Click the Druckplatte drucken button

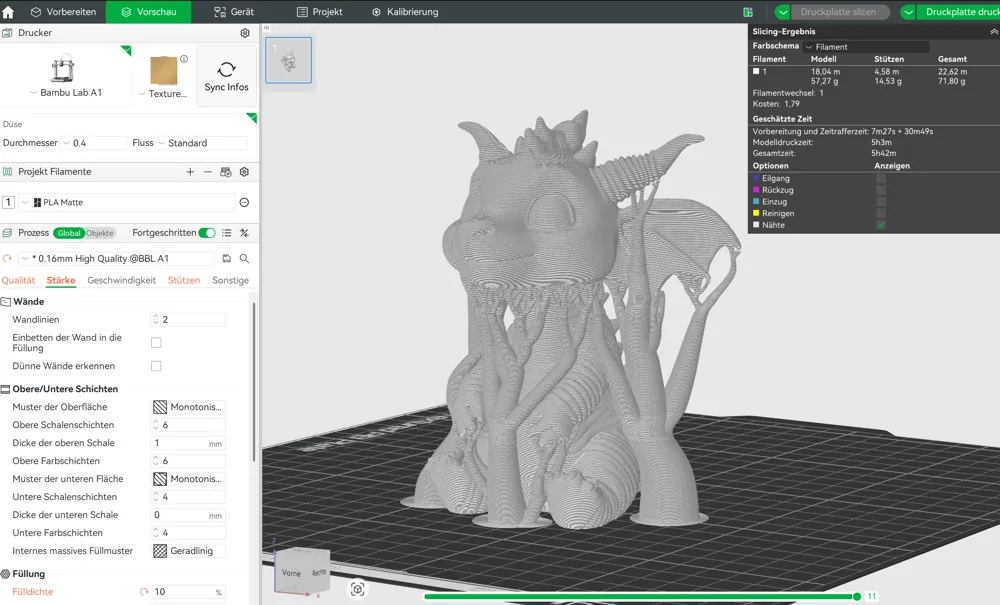pos(959,12)
